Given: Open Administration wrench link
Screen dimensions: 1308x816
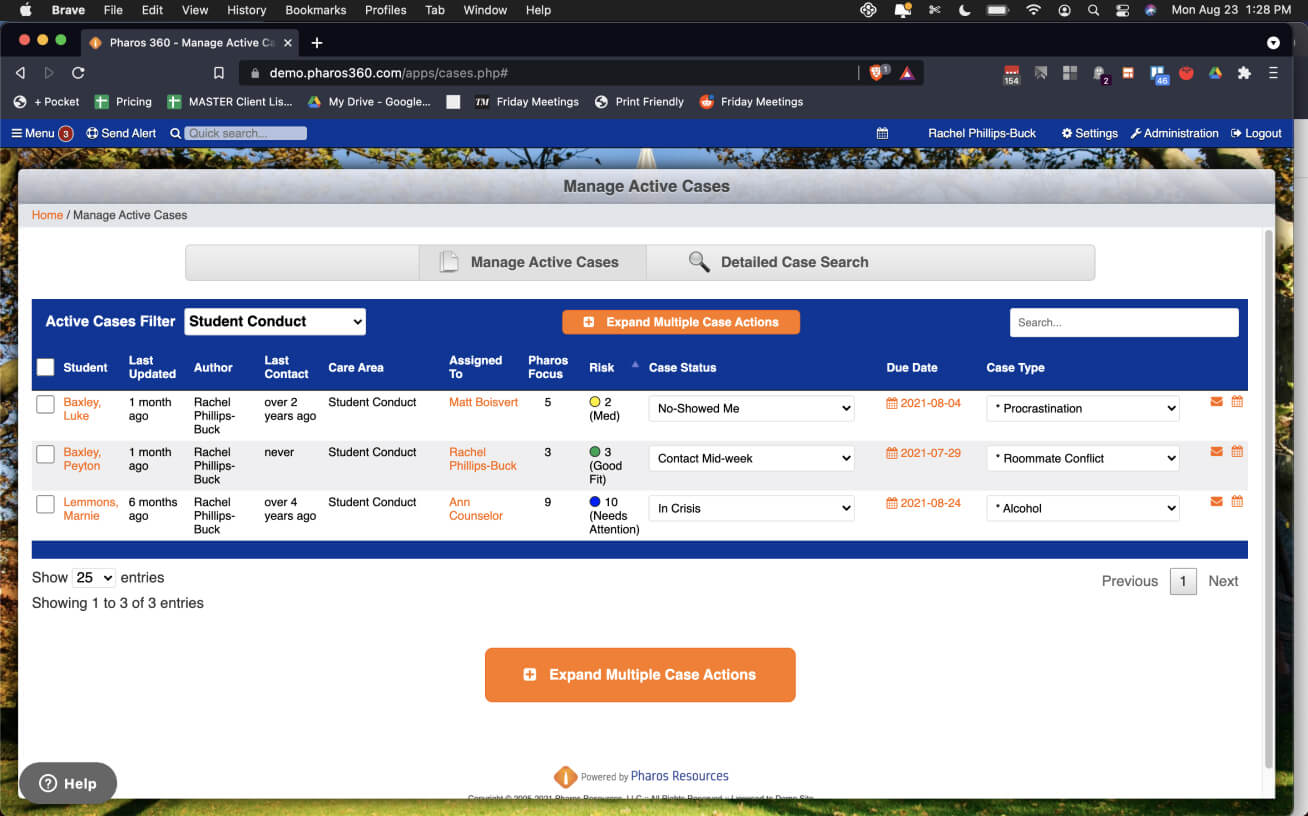Looking at the screenshot, I should click(x=1174, y=133).
